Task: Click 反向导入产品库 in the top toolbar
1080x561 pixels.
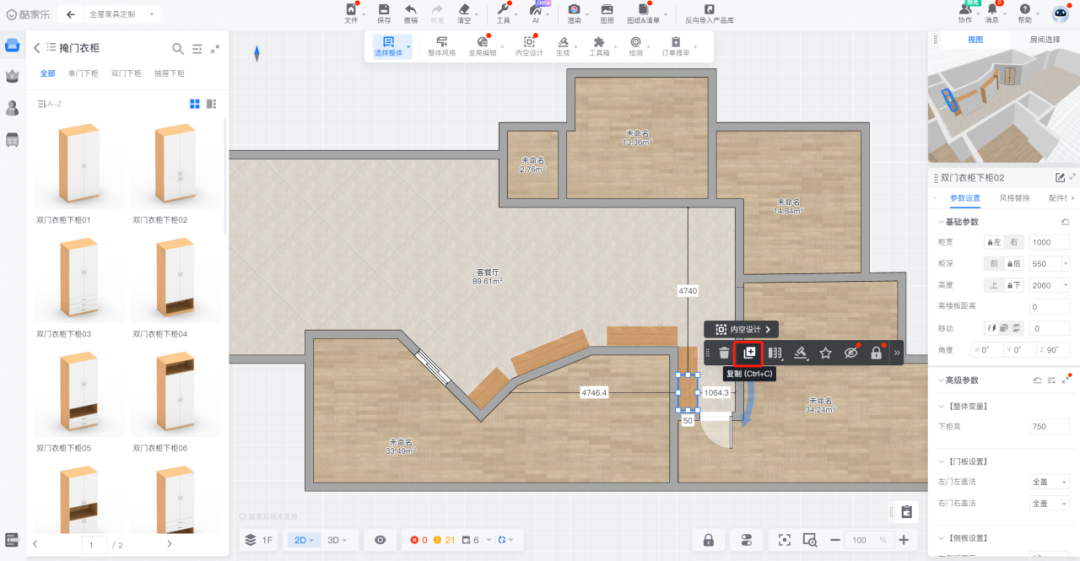Action: point(709,14)
